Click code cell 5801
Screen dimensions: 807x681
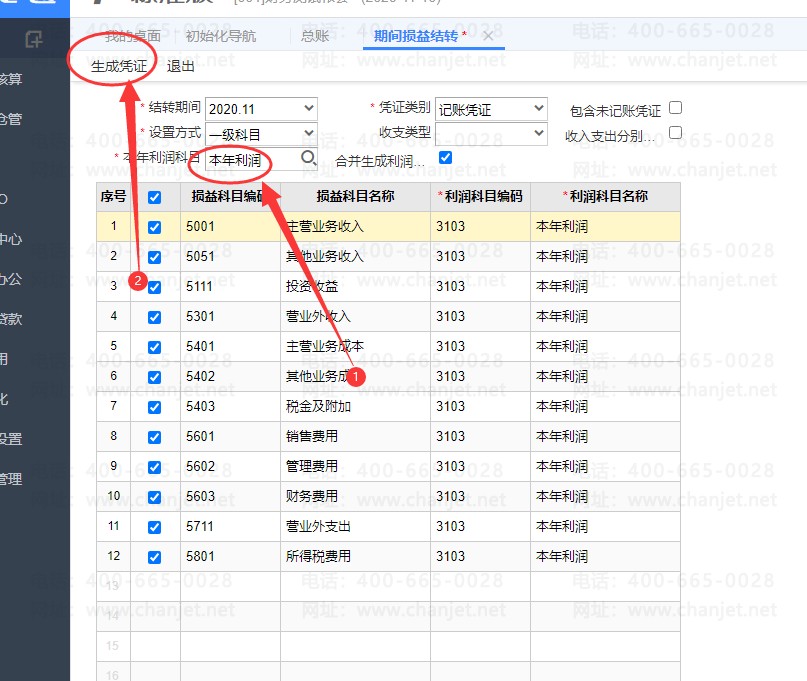click(x=231, y=556)
